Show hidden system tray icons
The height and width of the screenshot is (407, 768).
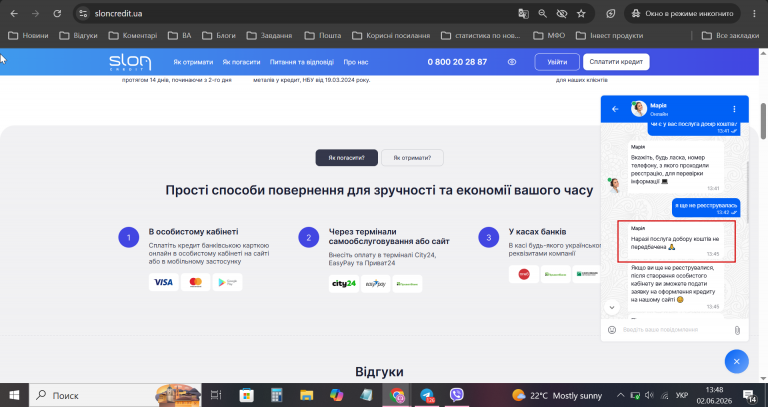coord(620,395)
